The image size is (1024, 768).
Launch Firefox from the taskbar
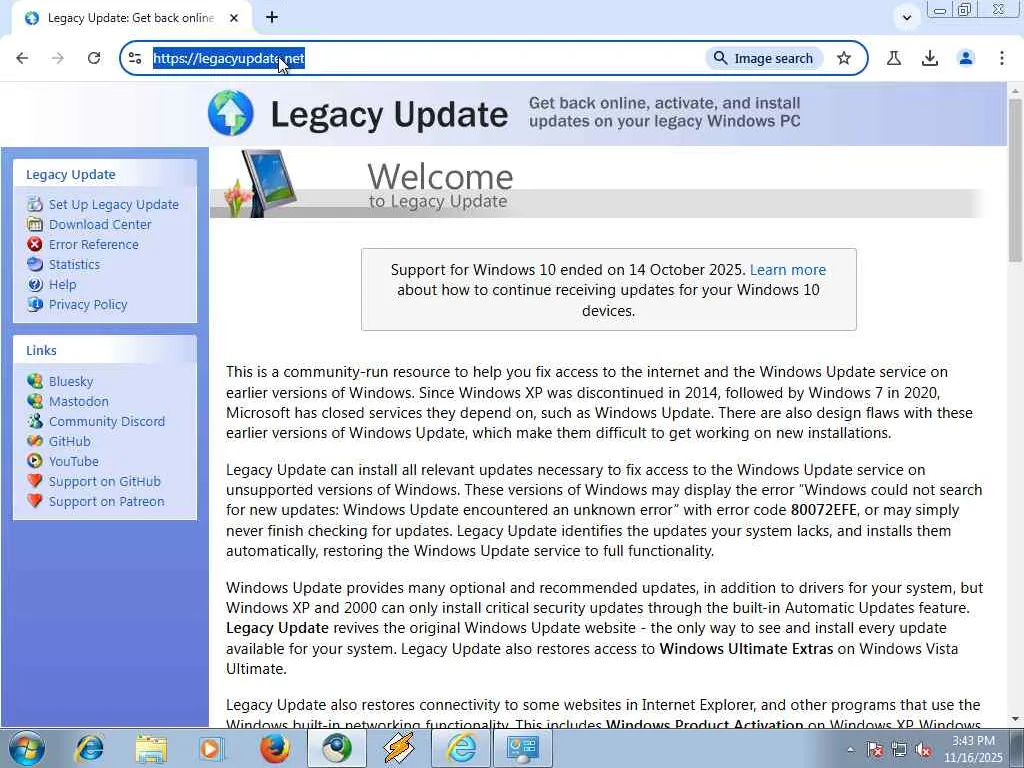[274, 748]
